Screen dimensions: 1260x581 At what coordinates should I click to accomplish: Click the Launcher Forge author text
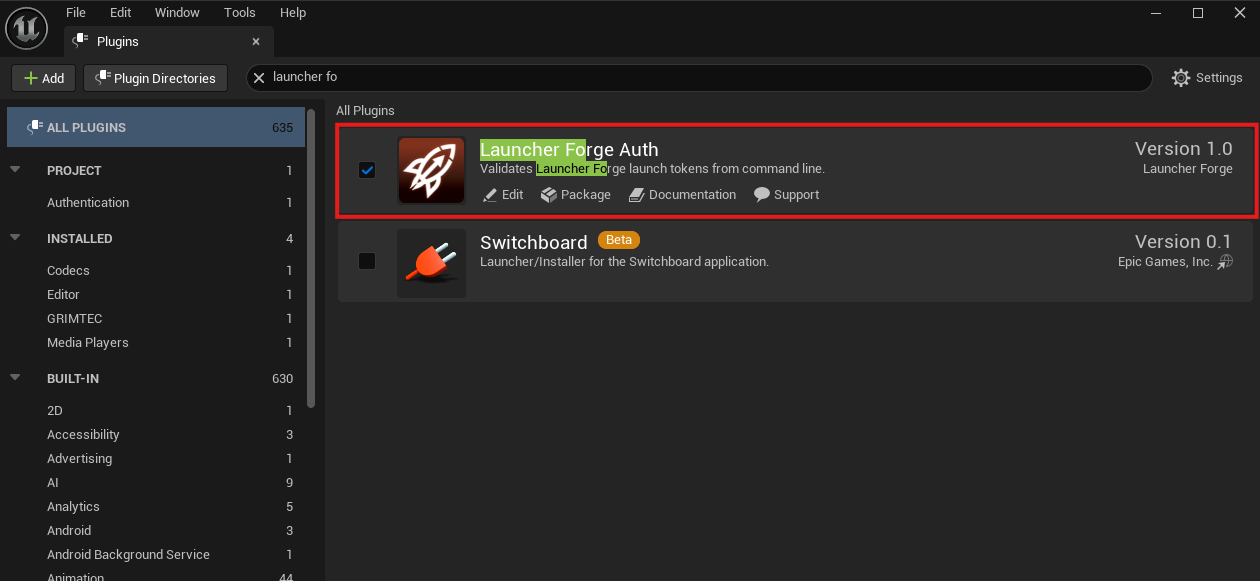(1188, 169)
